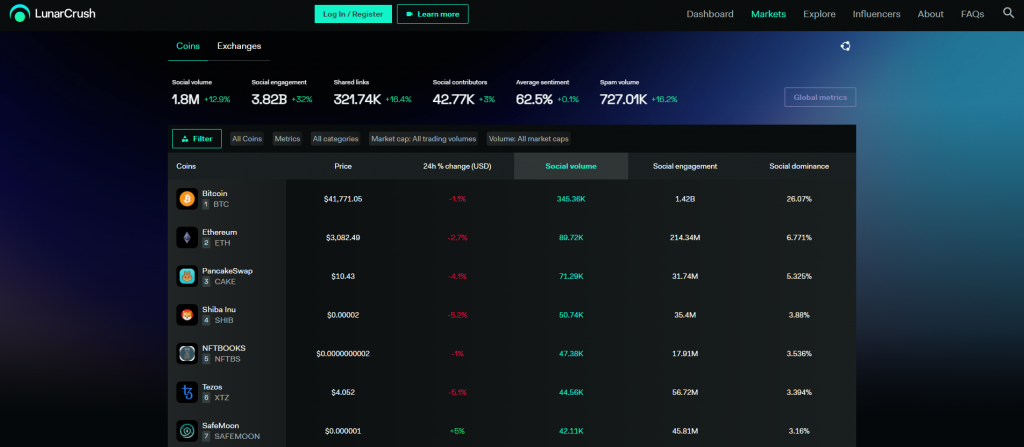Click Ethereum social engagement 214.34M
The image size is (1024, 447).
coord(685,237)
